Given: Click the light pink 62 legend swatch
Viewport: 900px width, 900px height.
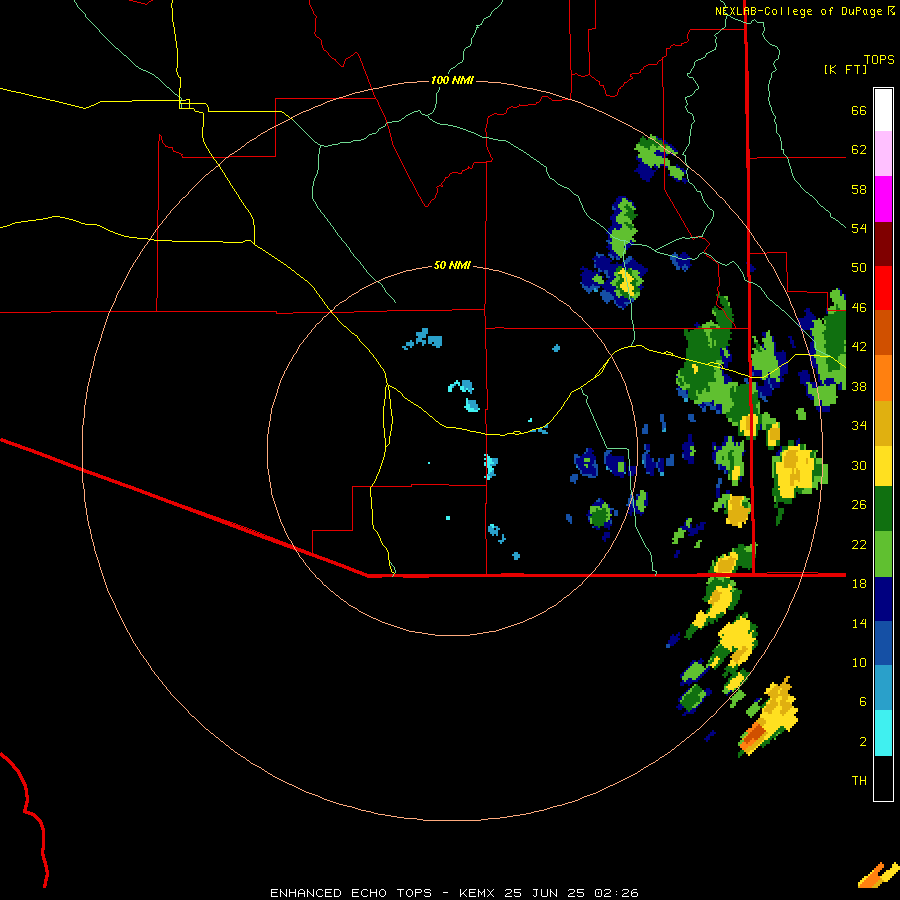Looking at the screenshot, I should (883, 153).
